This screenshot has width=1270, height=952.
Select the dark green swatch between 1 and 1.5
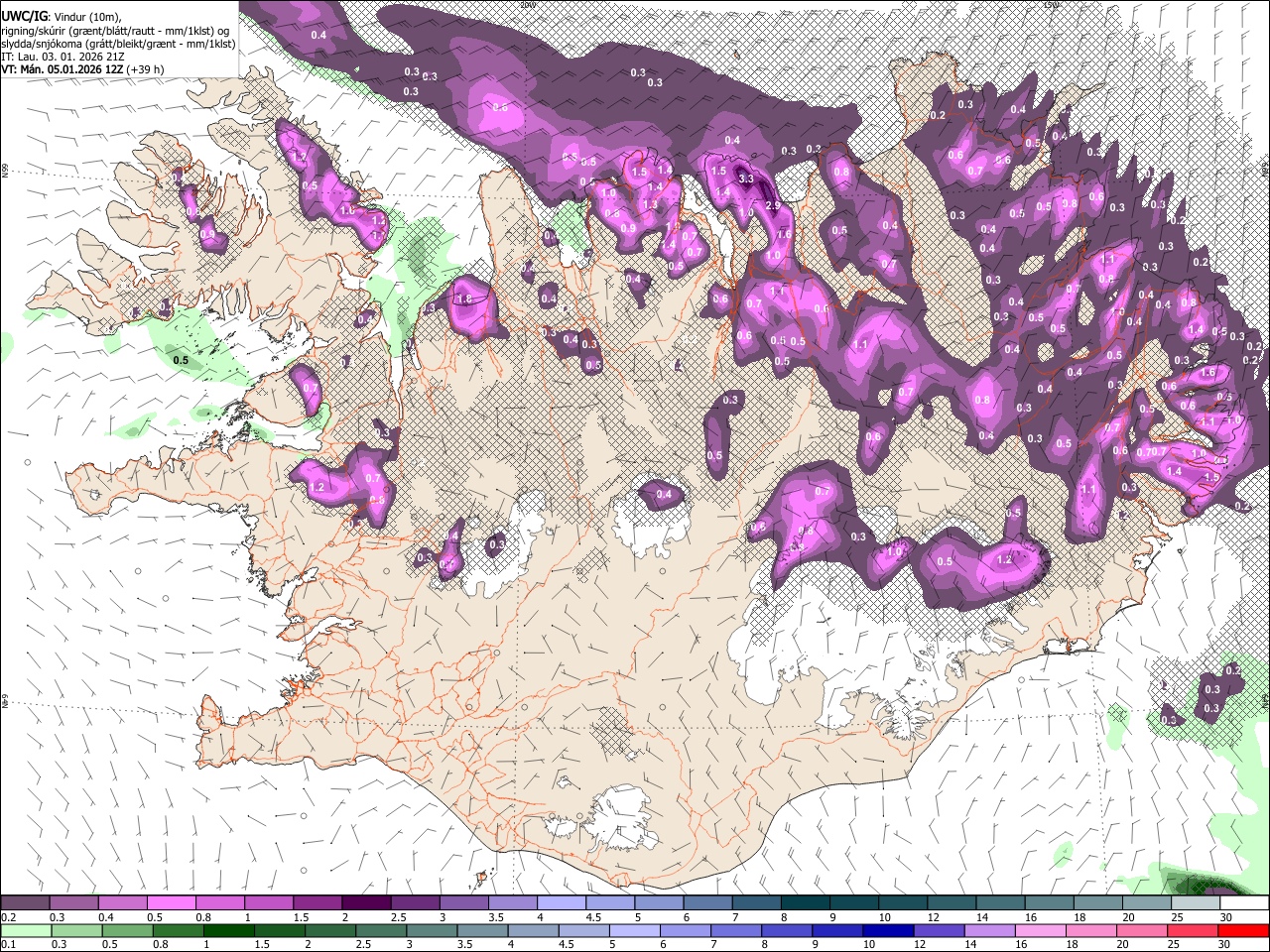click(x=228, y=930)
